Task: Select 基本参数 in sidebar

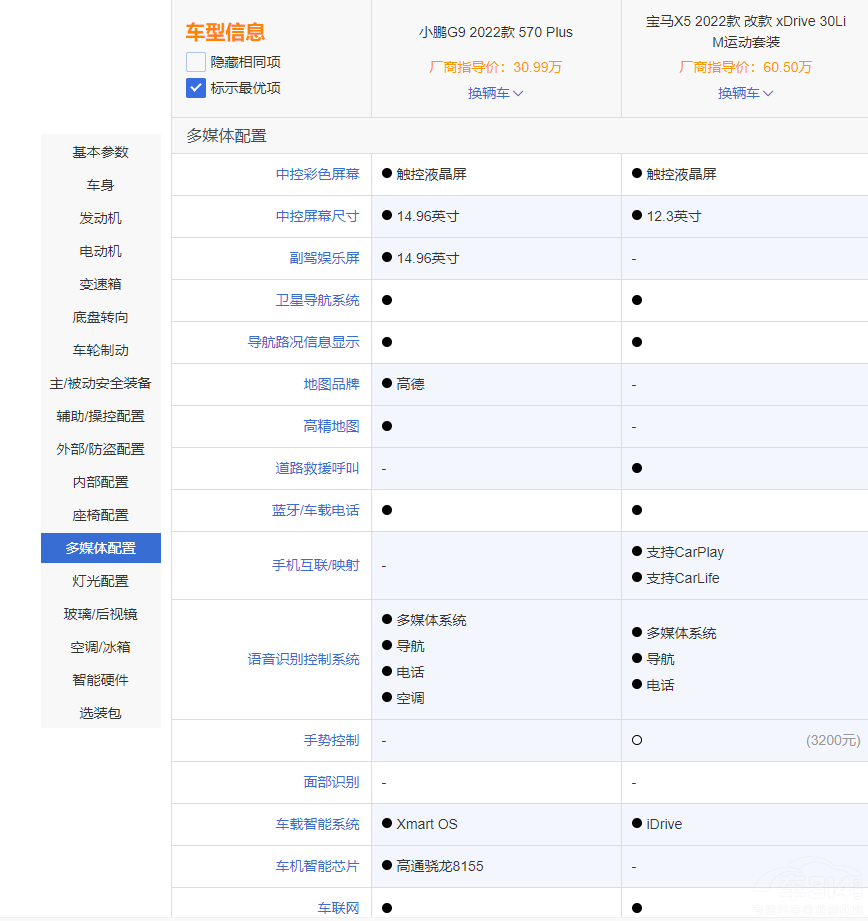Action: tap(101, 152)
